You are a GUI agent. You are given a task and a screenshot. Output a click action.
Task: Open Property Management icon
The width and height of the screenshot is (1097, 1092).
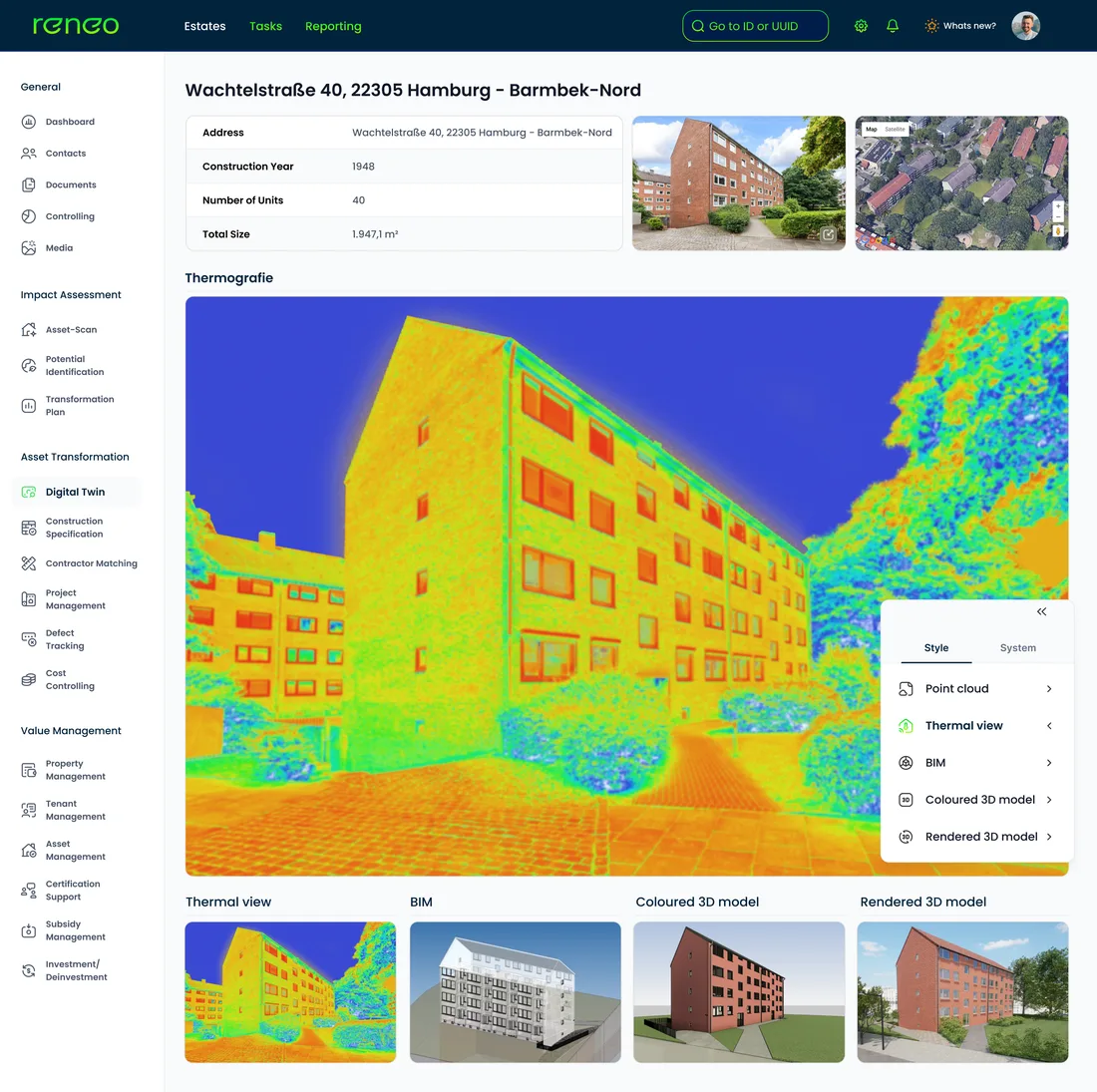click(x=29, y=770)
